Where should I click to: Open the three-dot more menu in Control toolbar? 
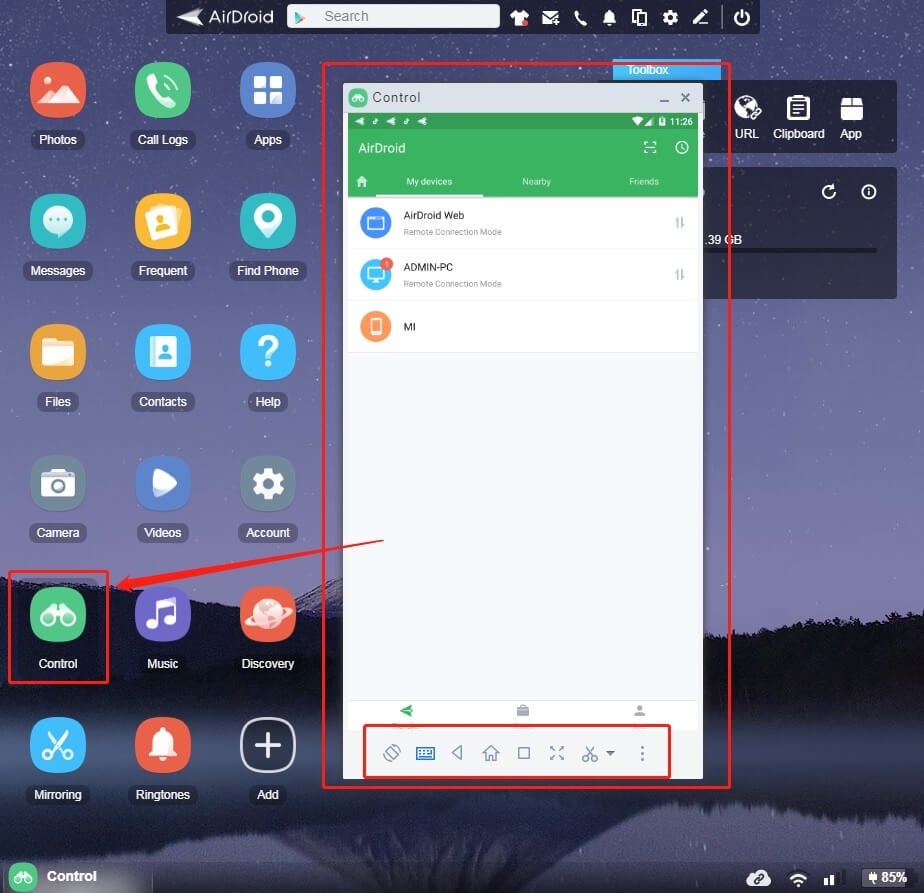tap(642, 753)
